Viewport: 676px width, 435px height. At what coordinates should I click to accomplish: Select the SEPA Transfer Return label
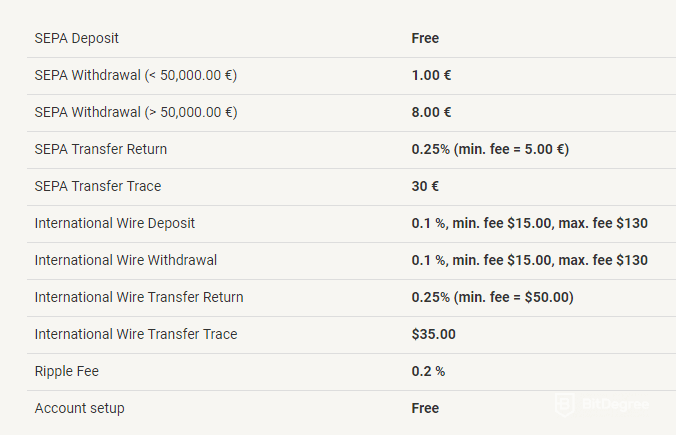tap(100, 149)
